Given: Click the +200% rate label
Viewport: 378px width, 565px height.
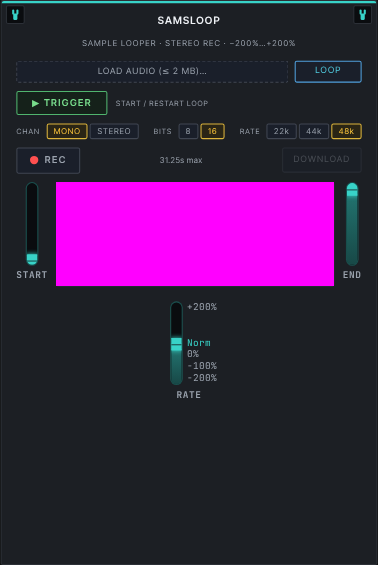Looking at the screenshot, I should pyautogui.click(x=202, y=307).
